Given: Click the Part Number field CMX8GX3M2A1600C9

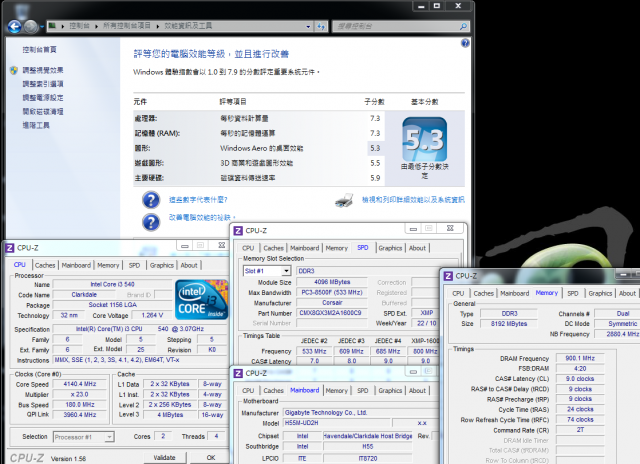Looking at the screenshot, I should [330, 313].
